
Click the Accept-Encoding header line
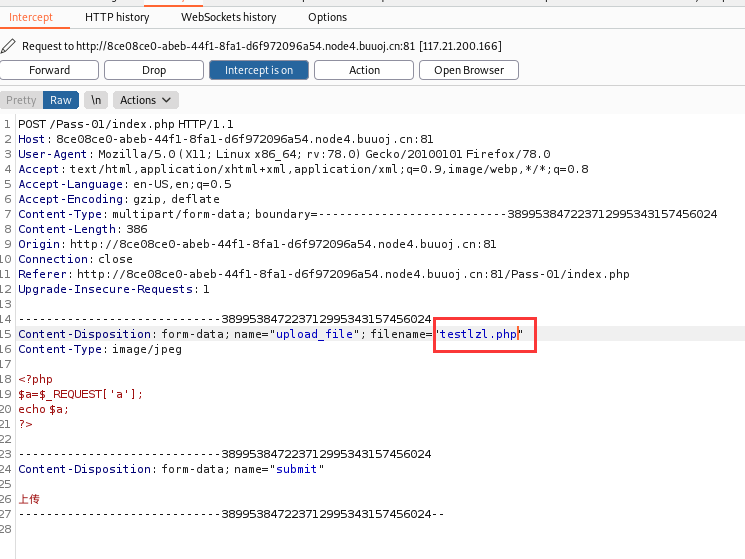pos(119,199)
